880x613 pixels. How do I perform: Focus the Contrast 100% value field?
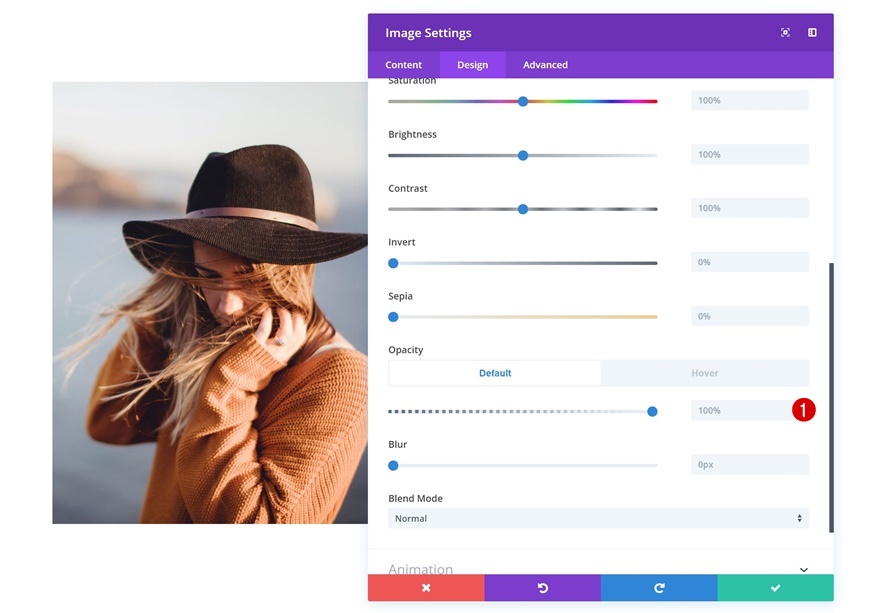[750, 208]
